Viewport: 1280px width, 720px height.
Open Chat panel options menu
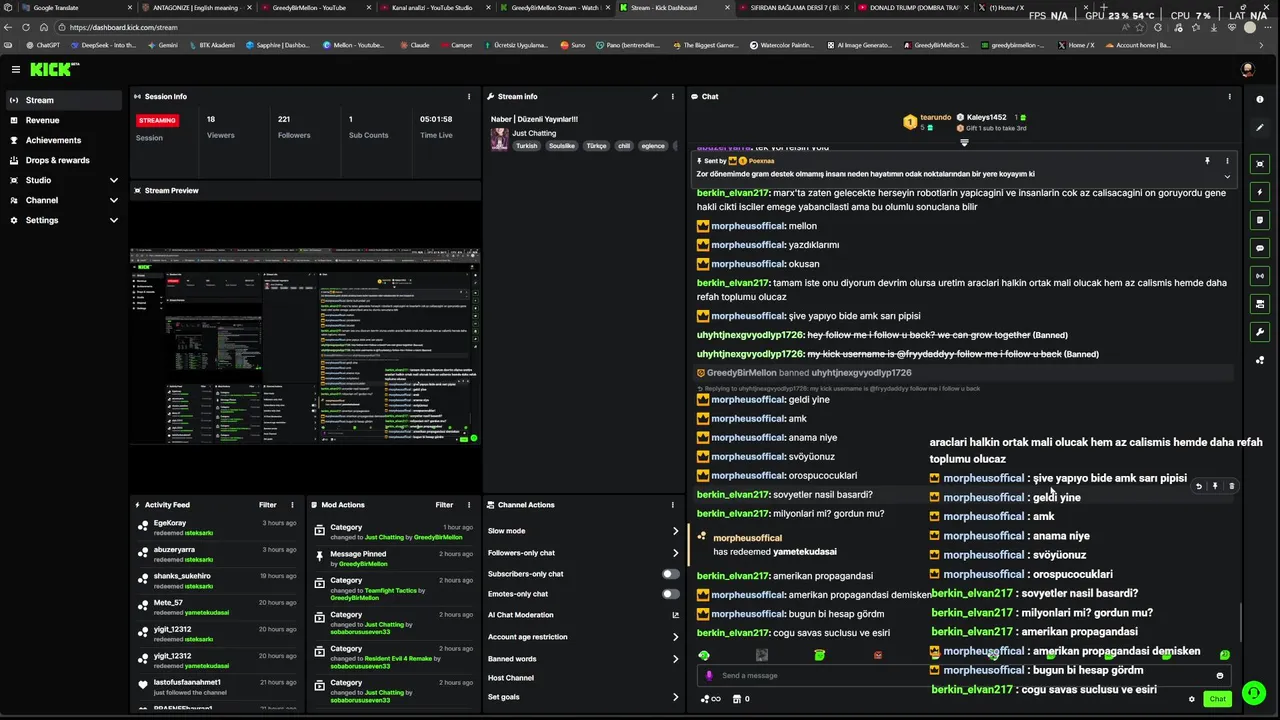pos(1229,97)
